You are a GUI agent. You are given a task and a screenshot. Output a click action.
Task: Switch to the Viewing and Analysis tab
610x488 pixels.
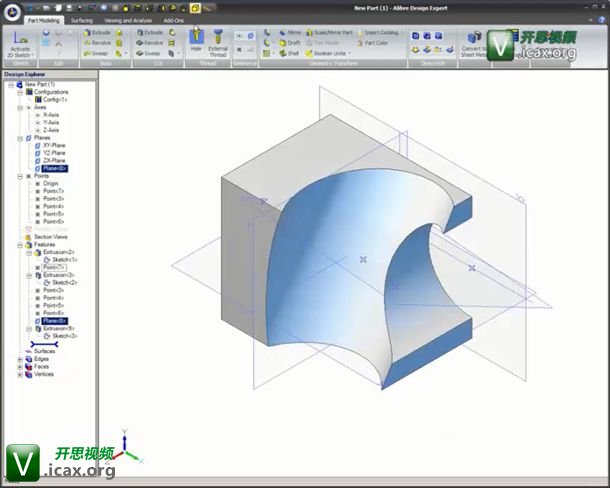[x=128, y=20]
